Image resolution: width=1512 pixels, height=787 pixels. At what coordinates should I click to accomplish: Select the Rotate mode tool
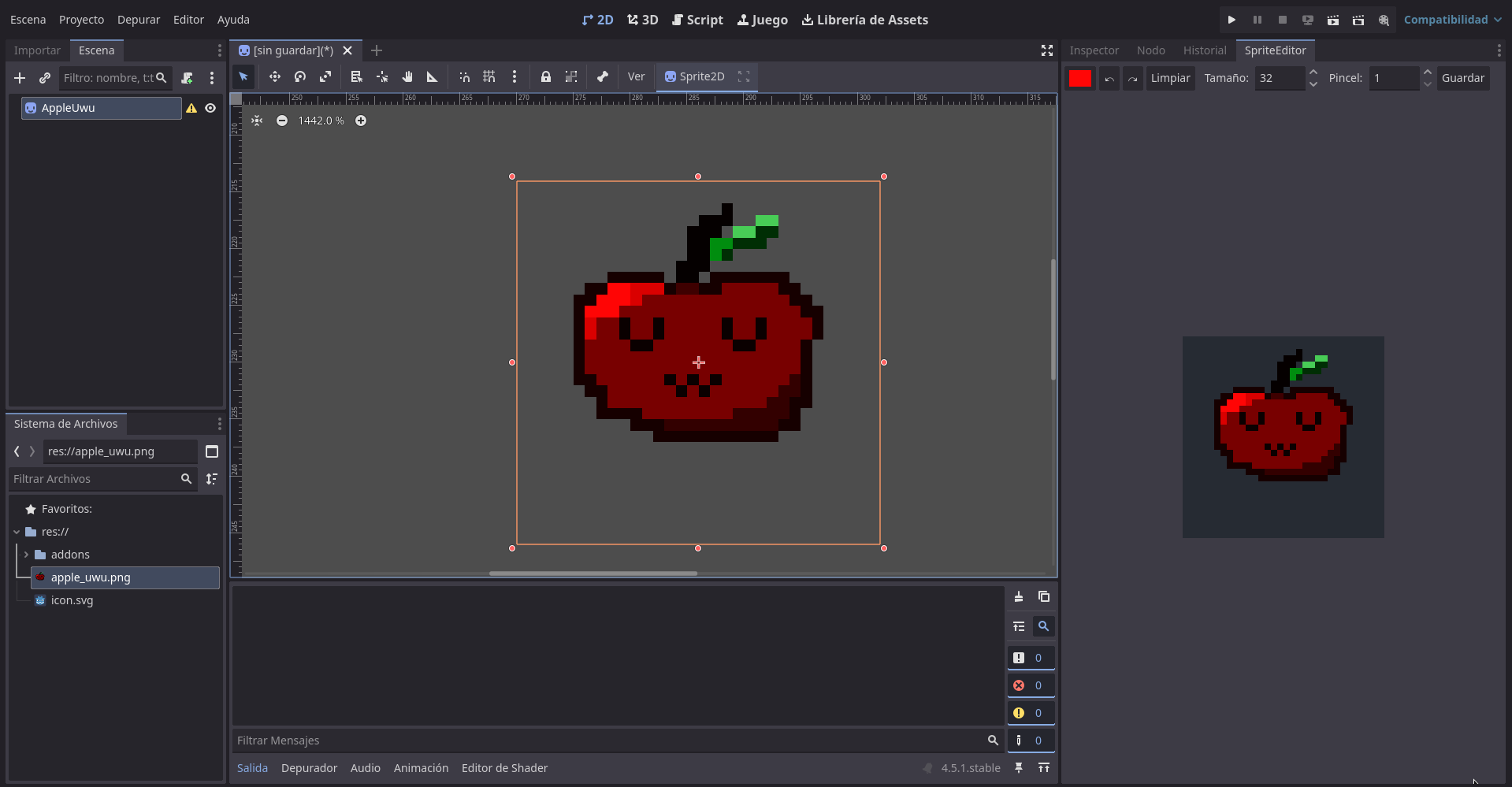(300, 76)
